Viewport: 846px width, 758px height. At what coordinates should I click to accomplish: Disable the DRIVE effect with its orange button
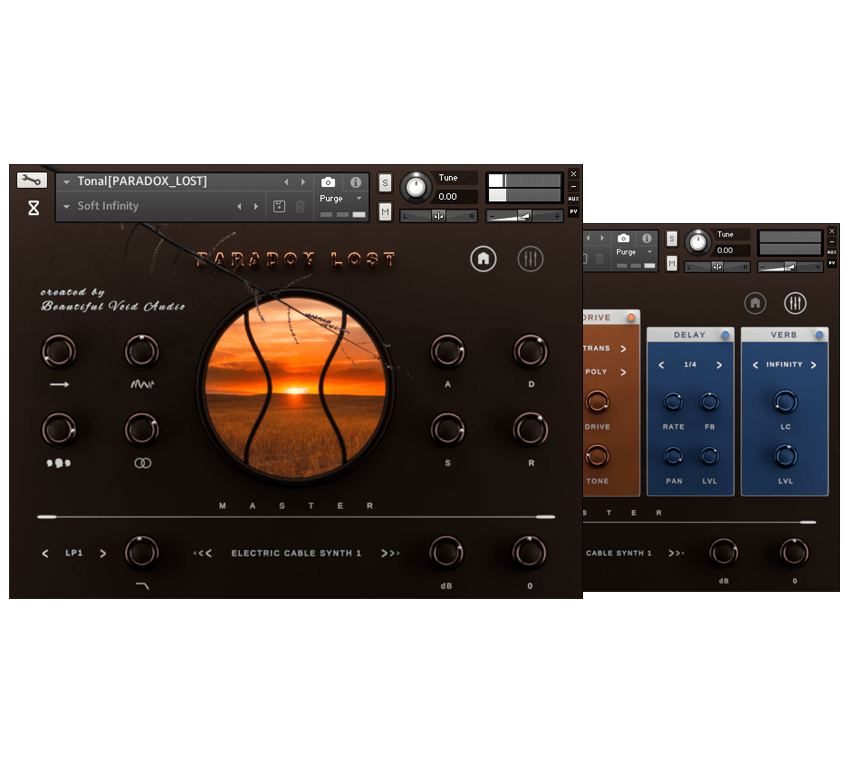(x=630, y=318)
